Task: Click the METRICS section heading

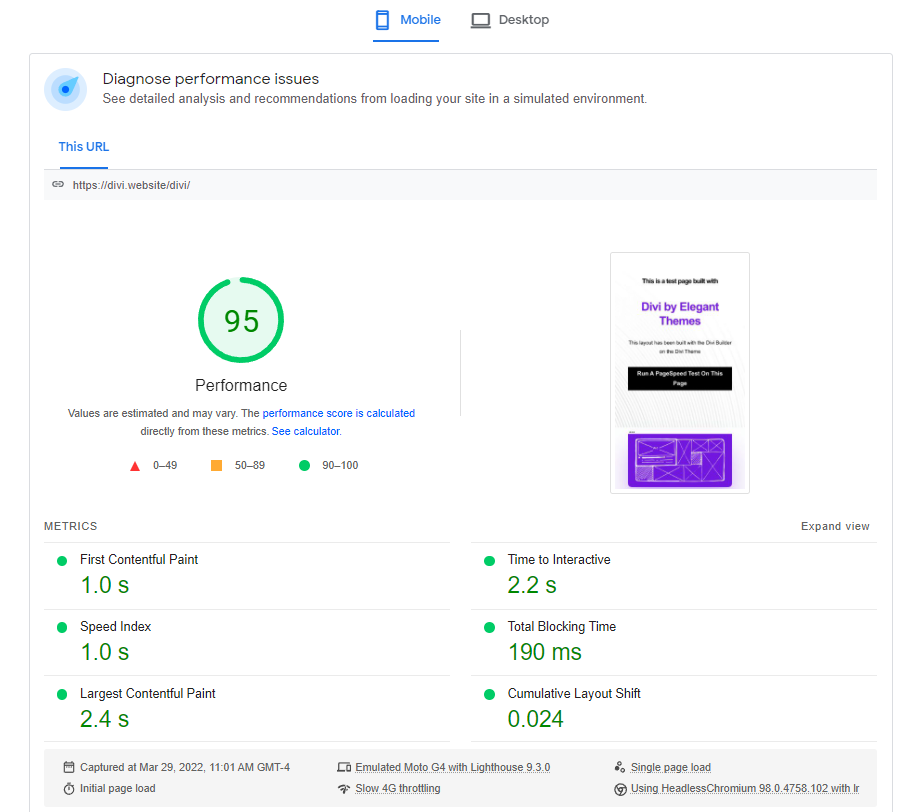Action: coord(71,526)
